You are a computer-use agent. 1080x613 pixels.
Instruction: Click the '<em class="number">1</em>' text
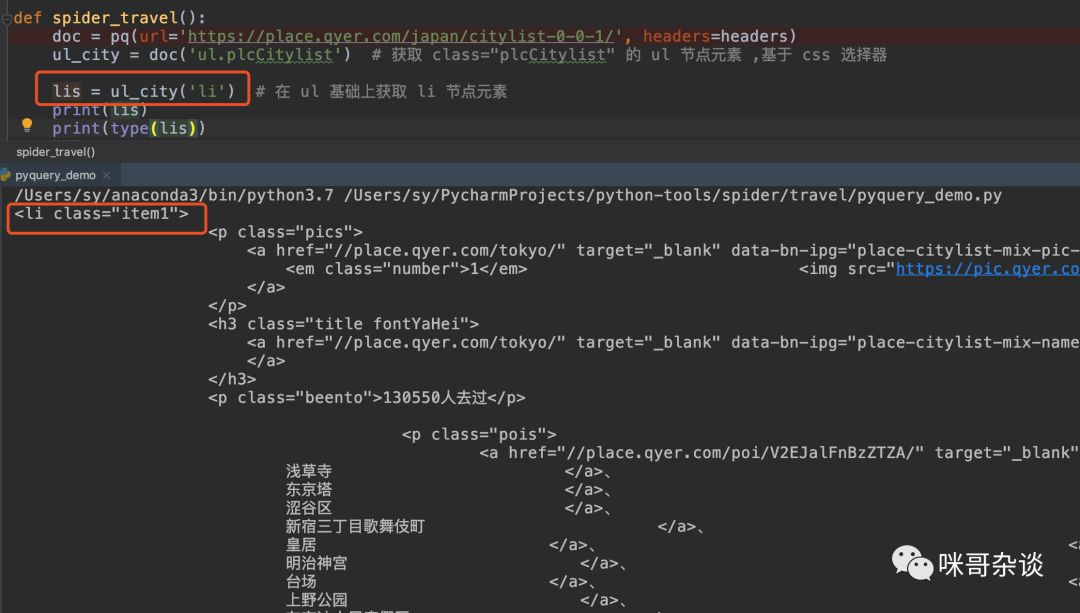pyautogui.click(x=406, y=269)
